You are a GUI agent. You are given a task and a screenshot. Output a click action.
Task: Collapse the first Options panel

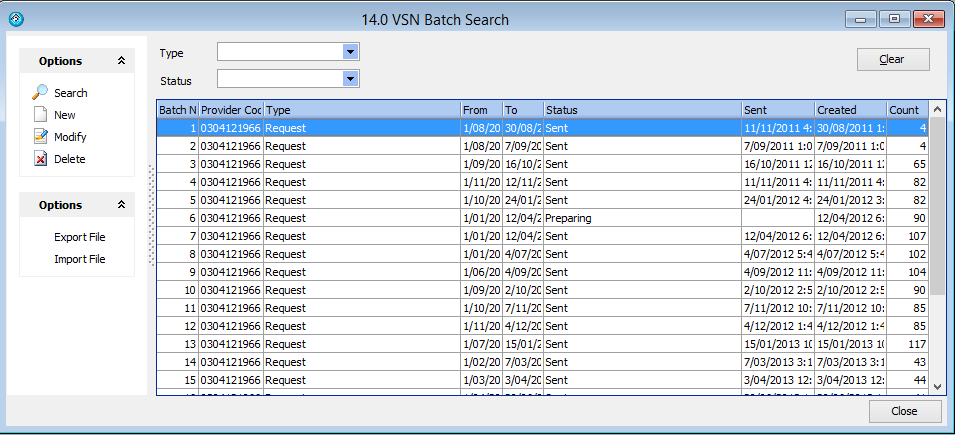pos(121,61)
